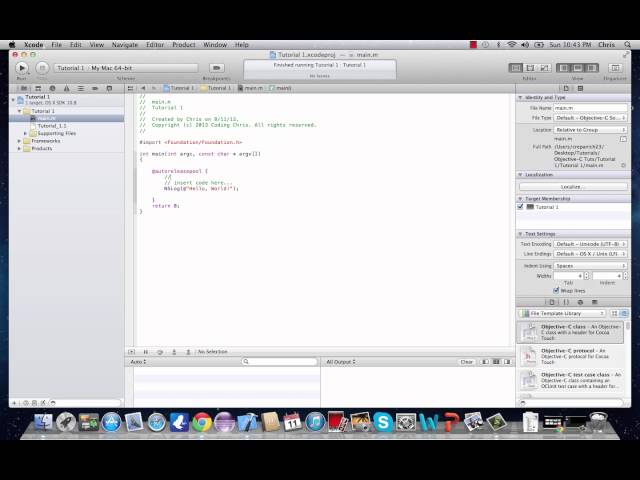The width and height of the screenshot is (640, 480).
Task: Show the Debug navigator
Action: 81,88
